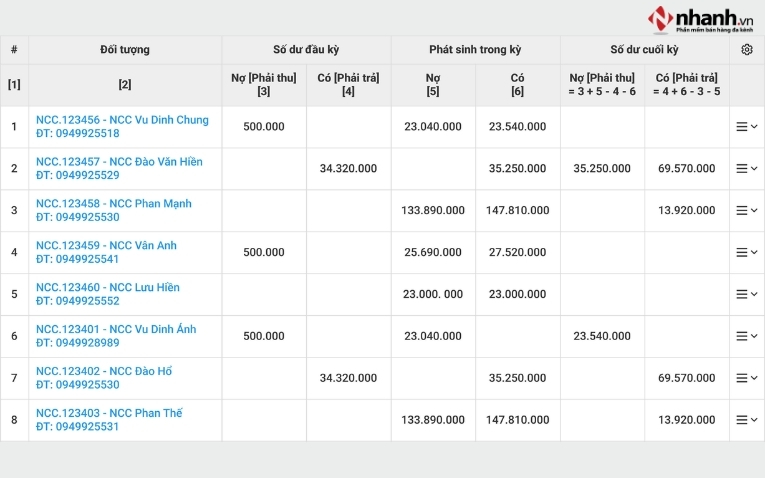Click the Đối tượng column header
The width and height of the screenshot is (765, 478).
125,50
